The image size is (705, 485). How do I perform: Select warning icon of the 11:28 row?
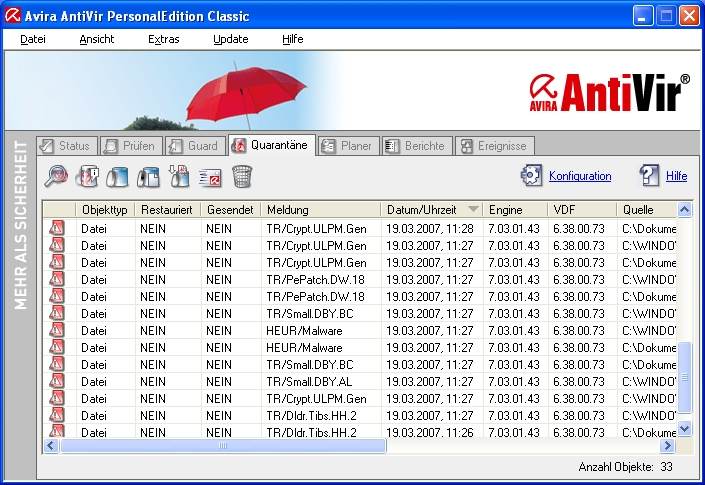tap(57, 228)
